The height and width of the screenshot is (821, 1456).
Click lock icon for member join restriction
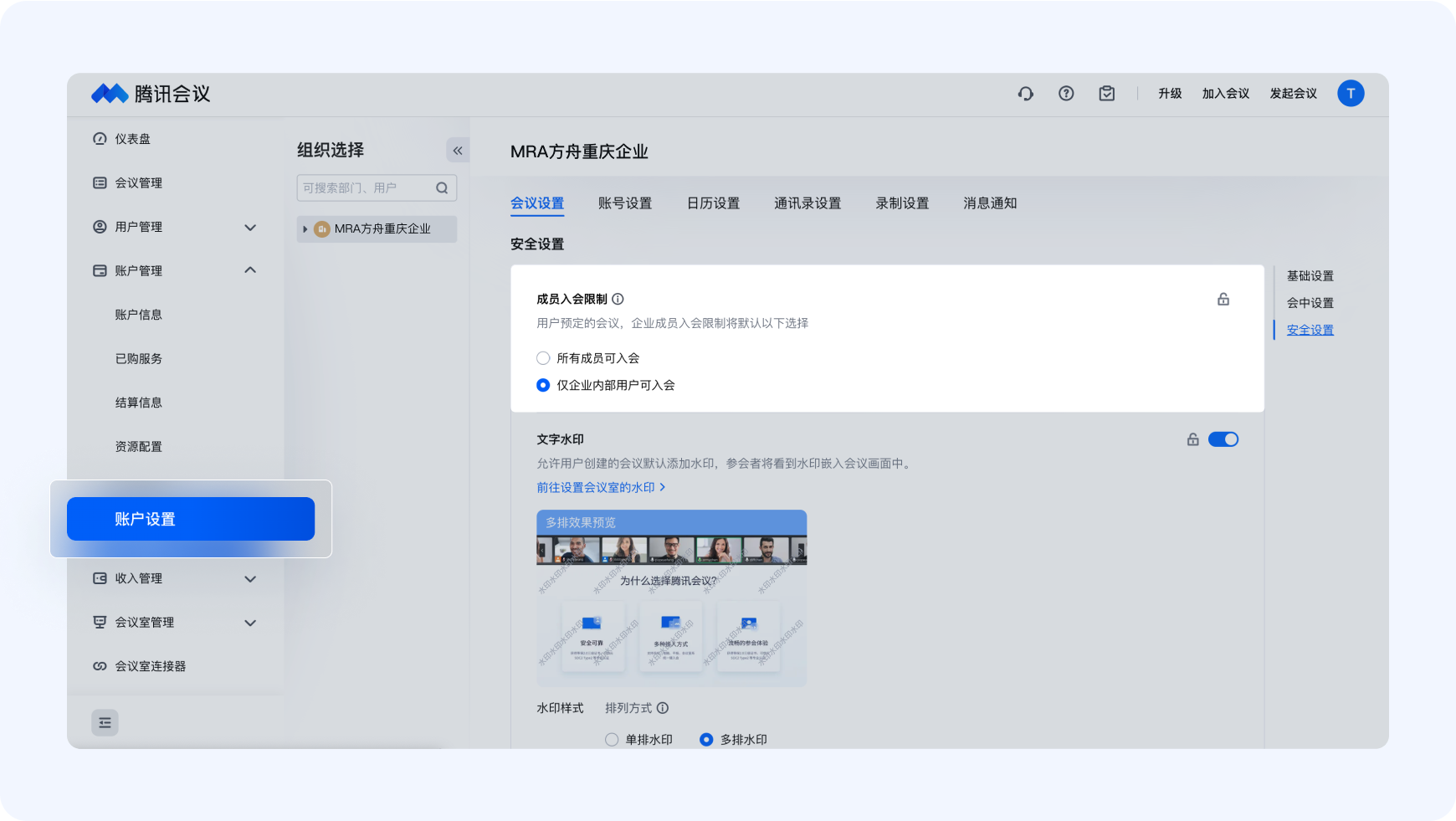tap(1223, 300)
